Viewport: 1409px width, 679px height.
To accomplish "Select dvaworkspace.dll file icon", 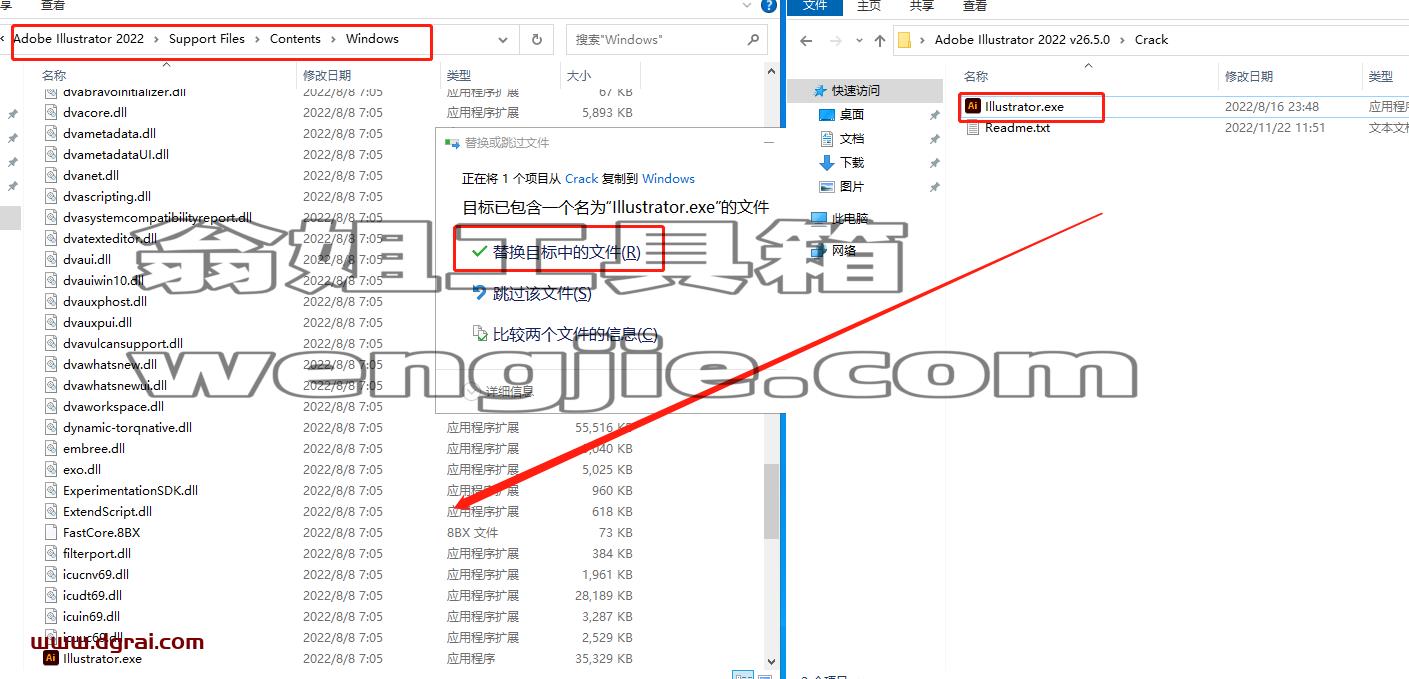I will coord(51,406).
